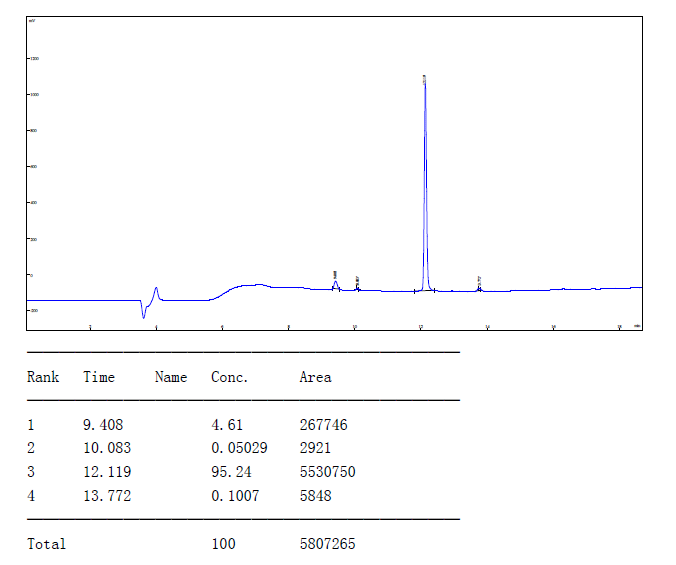Image resolution: width=676 pixels, height=565 pixels.
Task: Select the Name column header
Action: tap(171, 377)
